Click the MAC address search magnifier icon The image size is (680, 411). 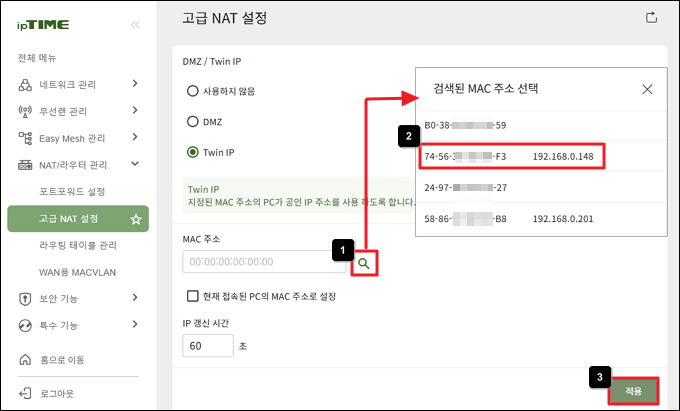pos(364,263)
